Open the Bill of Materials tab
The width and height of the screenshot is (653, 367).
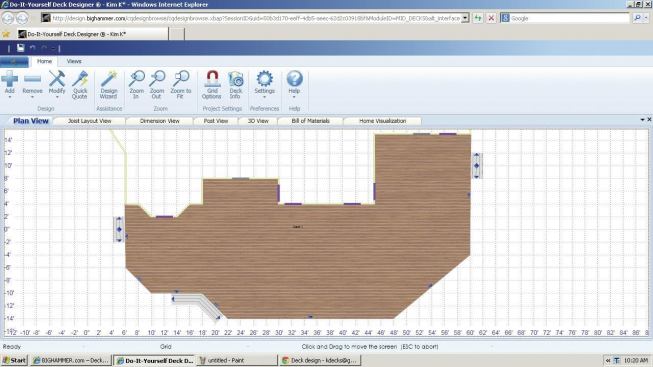click(x=311, y=121)
